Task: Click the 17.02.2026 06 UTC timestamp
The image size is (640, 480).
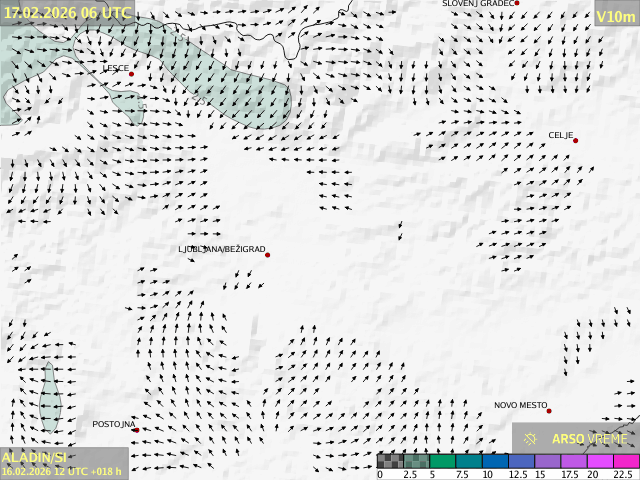Action: (x=67, y=13)
